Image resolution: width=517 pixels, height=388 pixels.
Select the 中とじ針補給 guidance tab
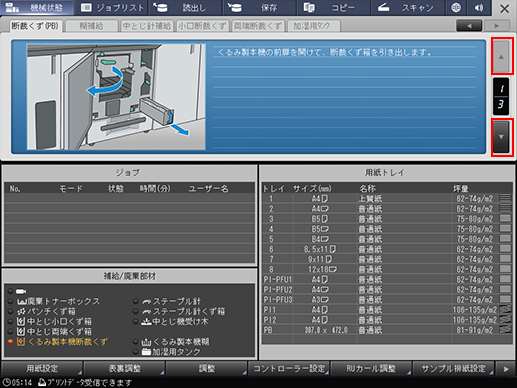click(x=147, y=26)
